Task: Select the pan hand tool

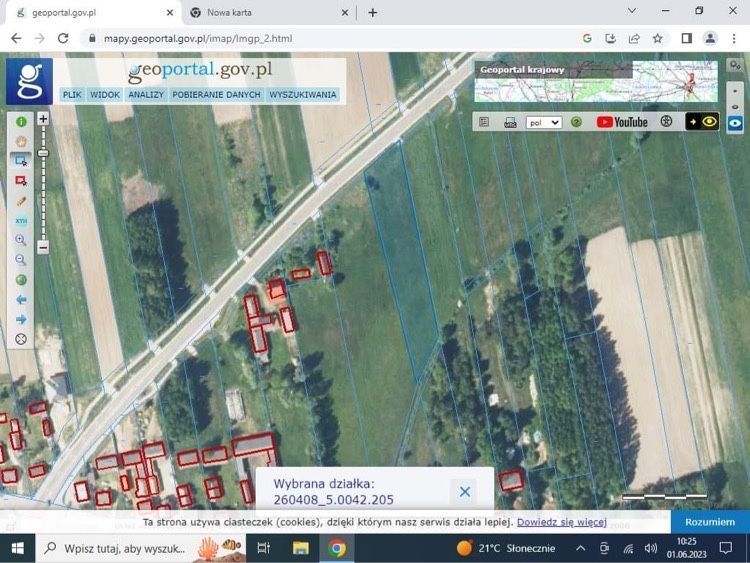Action: click(21, 141)
